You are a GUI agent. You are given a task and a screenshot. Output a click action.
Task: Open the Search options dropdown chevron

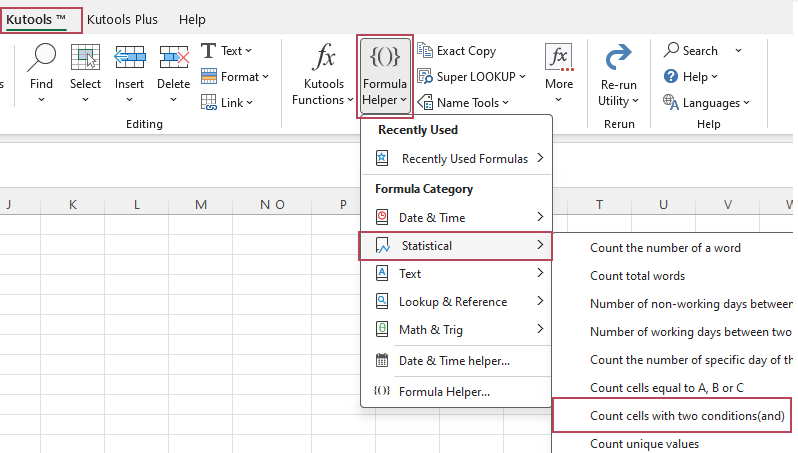738,51
